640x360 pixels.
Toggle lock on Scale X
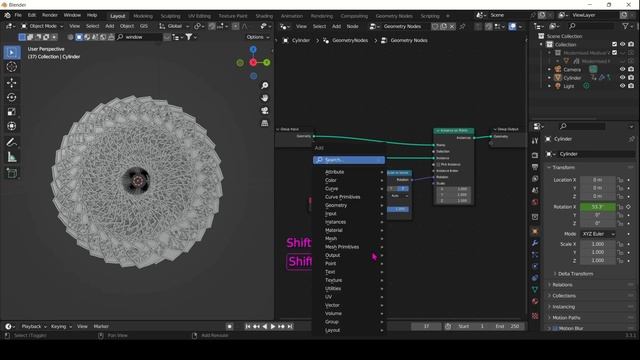coord(620,244)
